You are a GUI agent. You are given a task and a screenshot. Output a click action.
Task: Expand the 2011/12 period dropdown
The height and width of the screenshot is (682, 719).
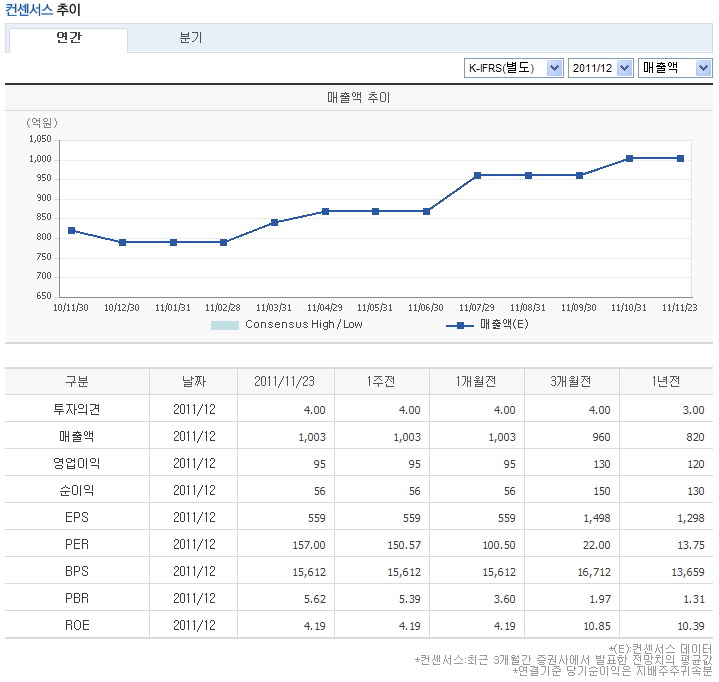(x=601, y=68)
